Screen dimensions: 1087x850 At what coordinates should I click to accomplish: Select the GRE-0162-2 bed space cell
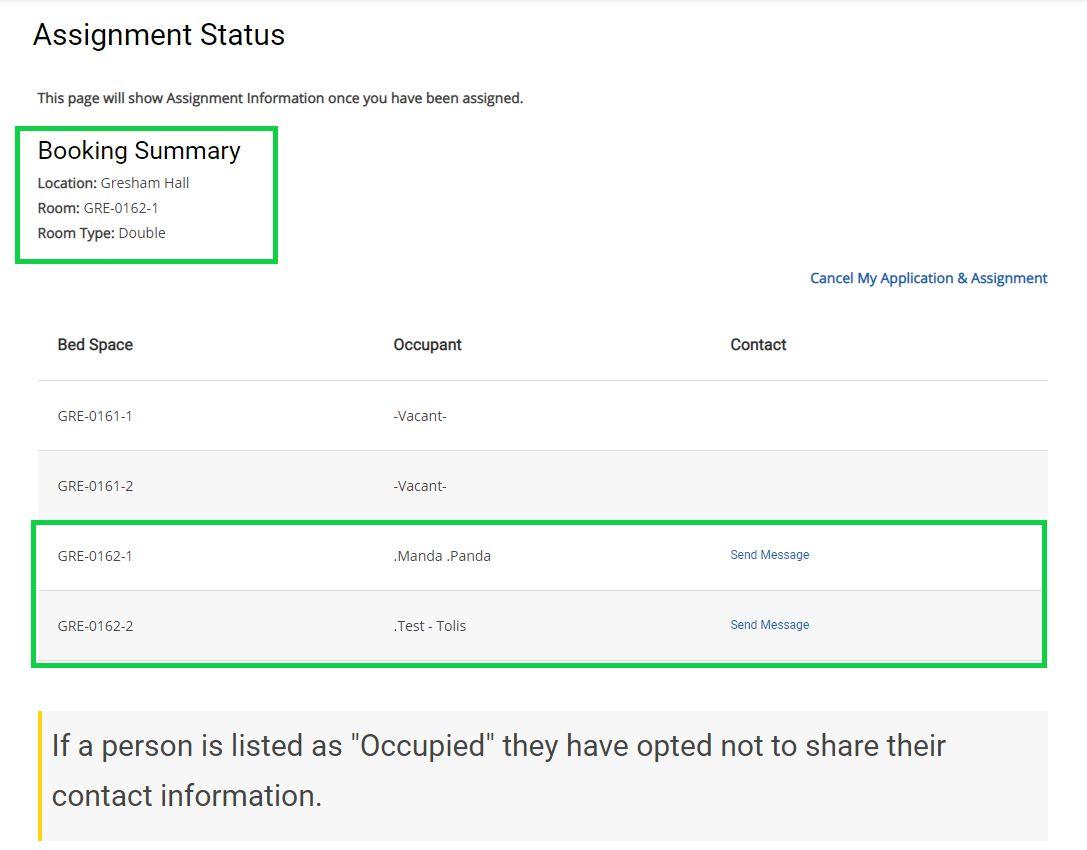tap(95, 626)
